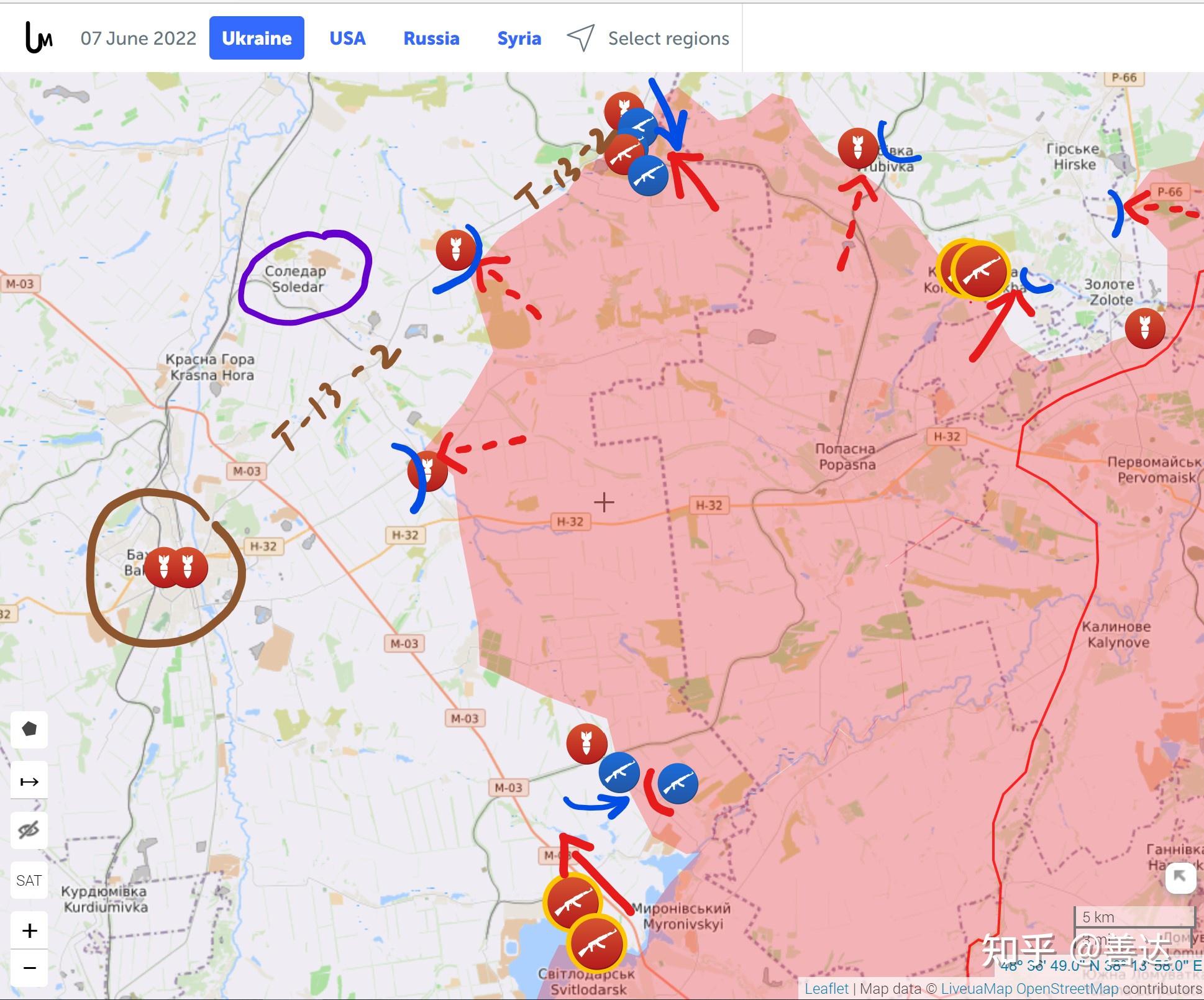Open lower yellow-ringed rifle marker at Svitlodarsk

point(596,944)
